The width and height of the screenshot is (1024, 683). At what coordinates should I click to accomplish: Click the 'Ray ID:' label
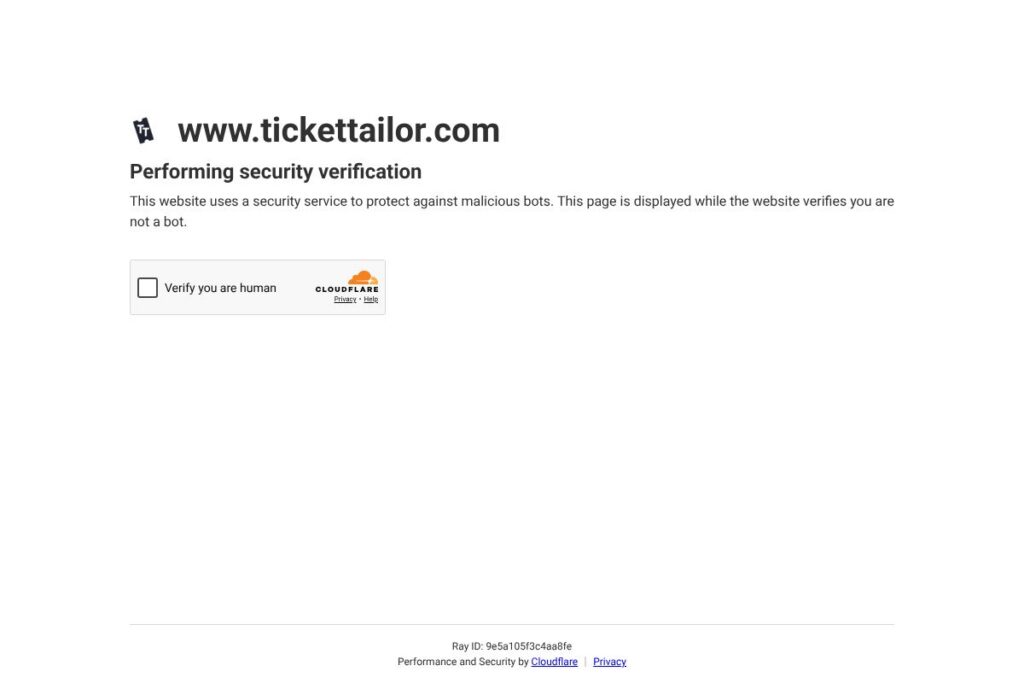coord(467,646)
